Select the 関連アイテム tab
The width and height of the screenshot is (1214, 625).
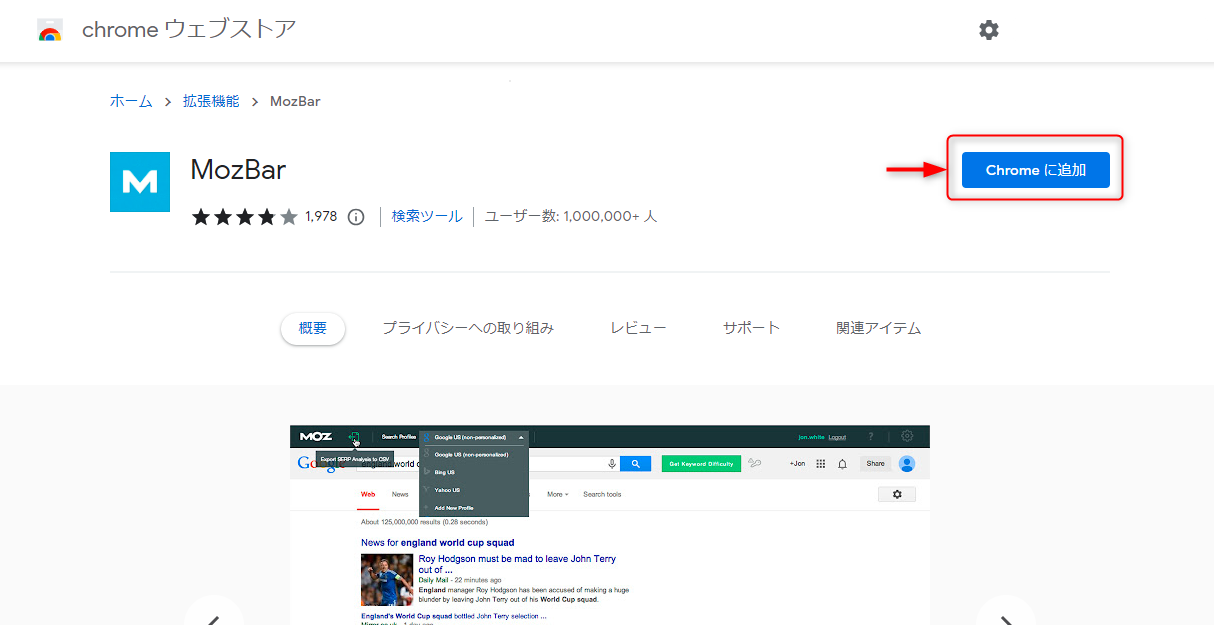point(879,326)
